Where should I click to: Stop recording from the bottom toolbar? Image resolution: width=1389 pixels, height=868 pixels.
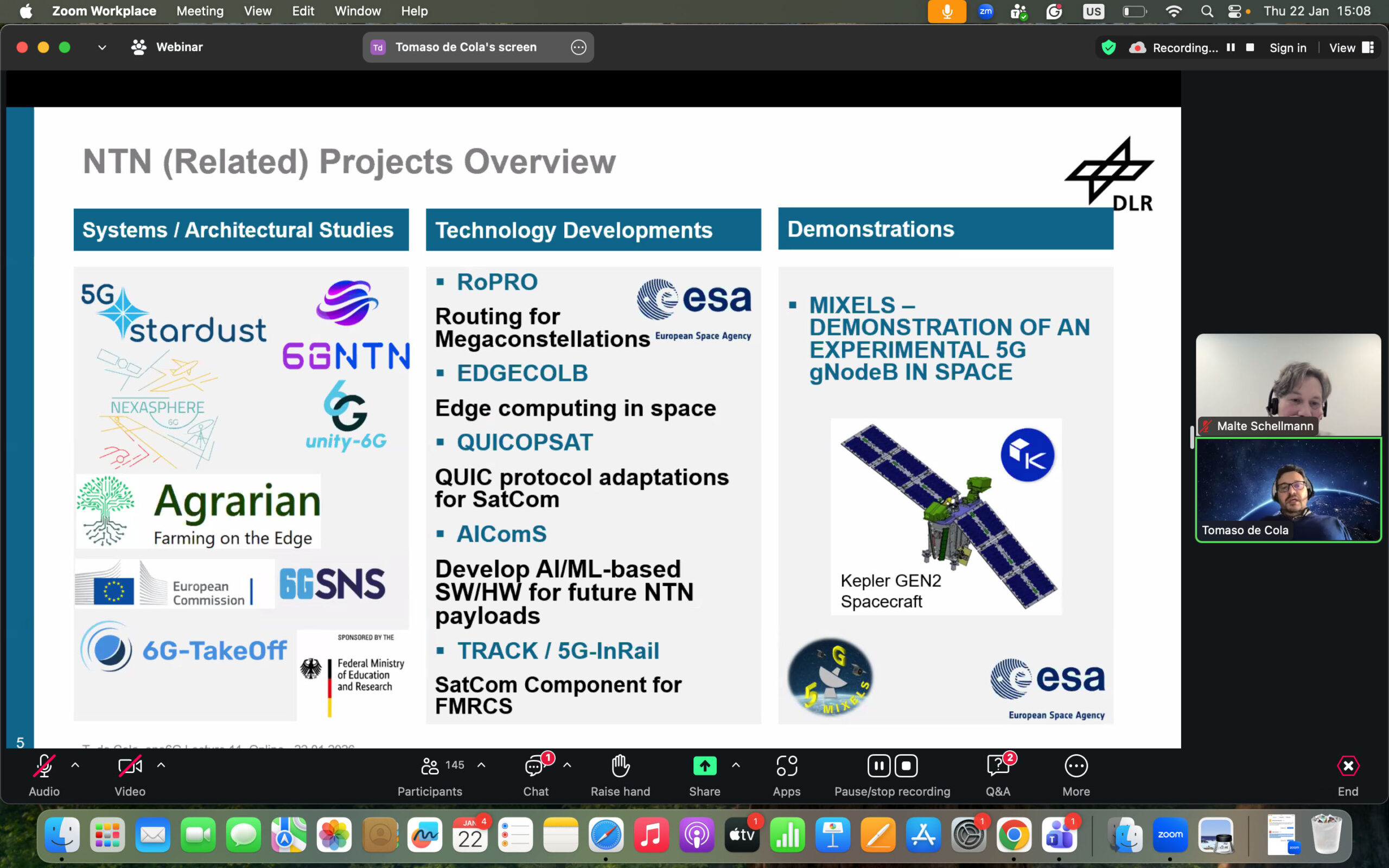(906, 766)
